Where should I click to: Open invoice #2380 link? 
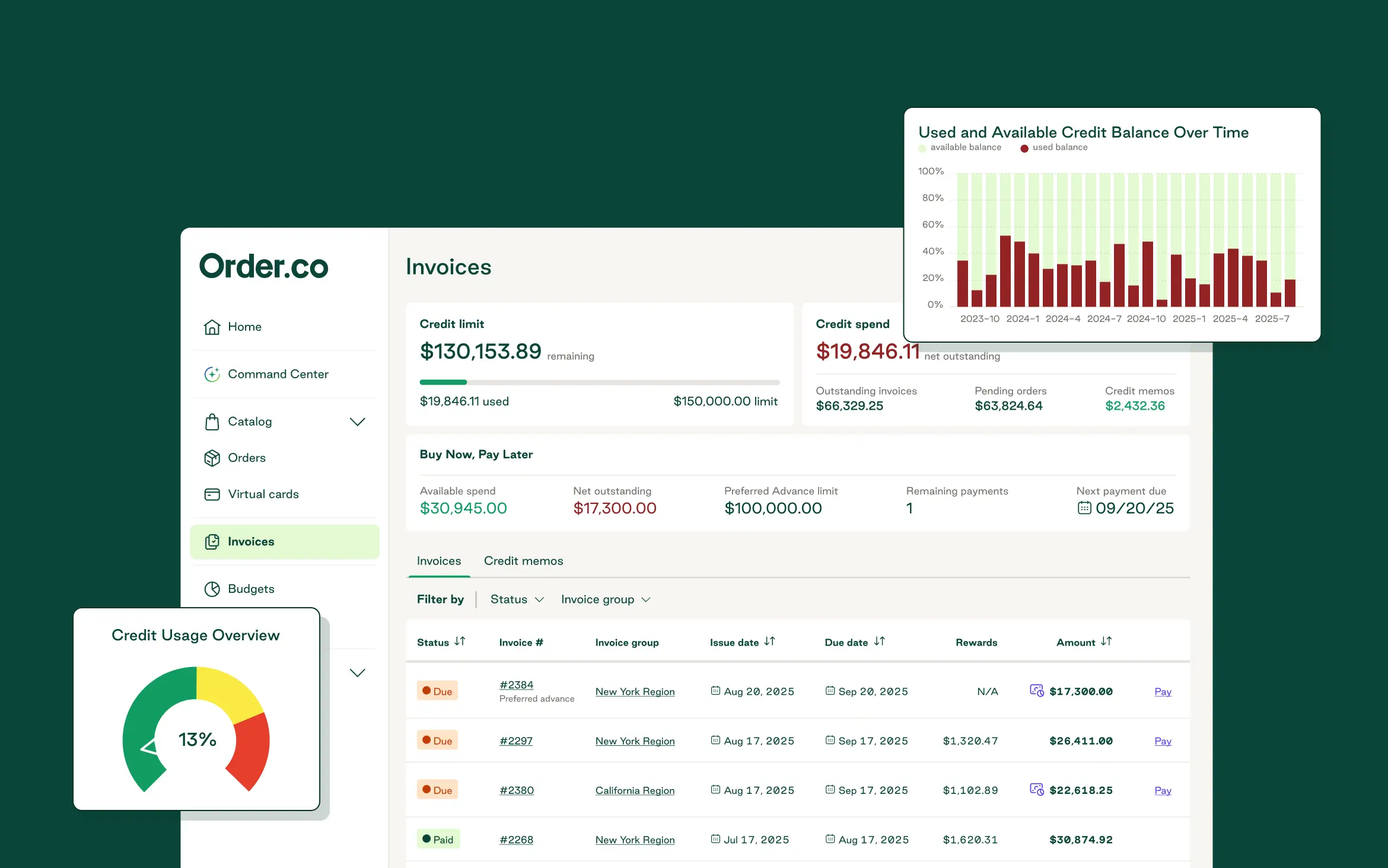[x=516, y=790]
